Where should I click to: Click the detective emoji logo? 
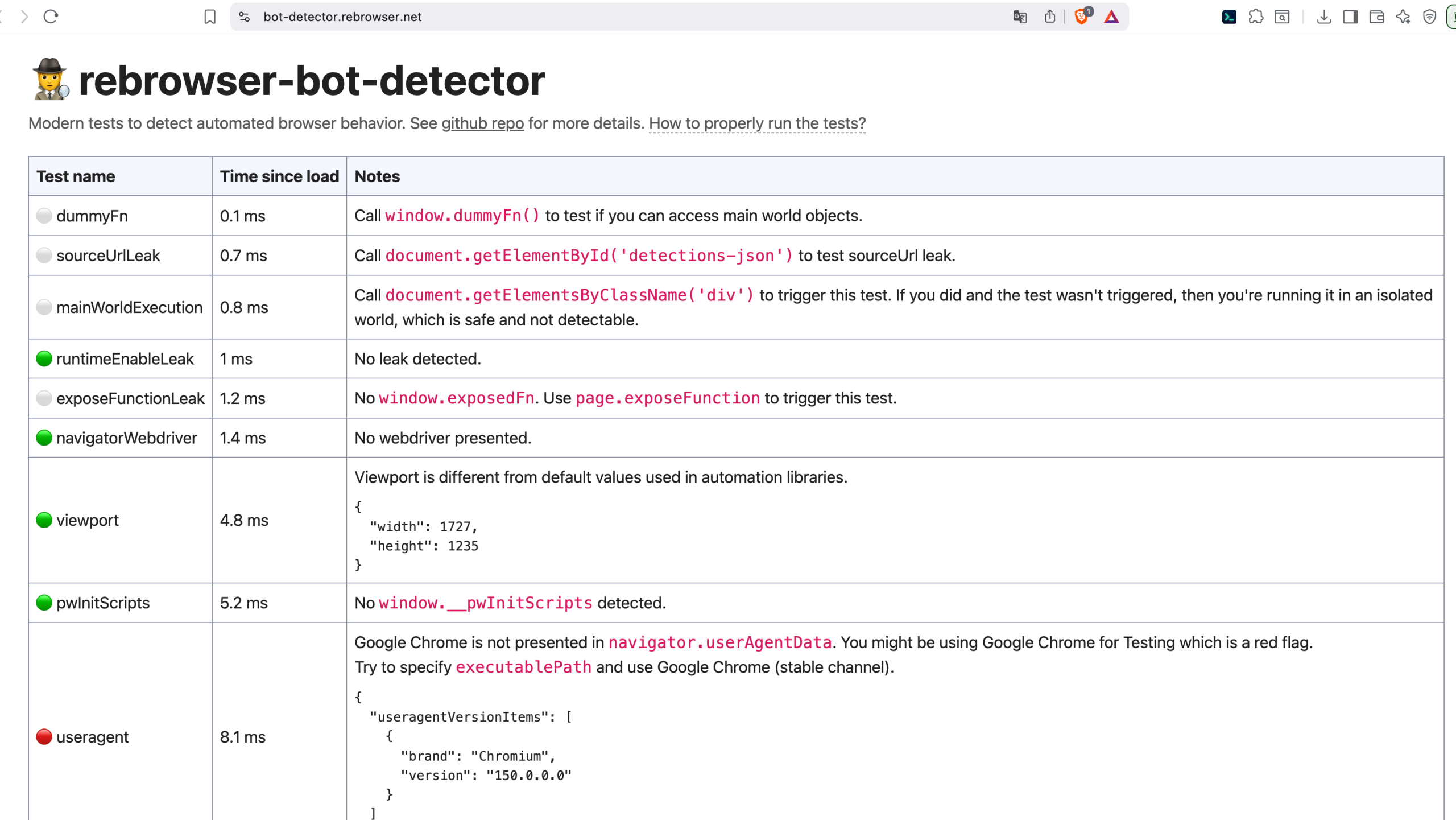(51, 80)
